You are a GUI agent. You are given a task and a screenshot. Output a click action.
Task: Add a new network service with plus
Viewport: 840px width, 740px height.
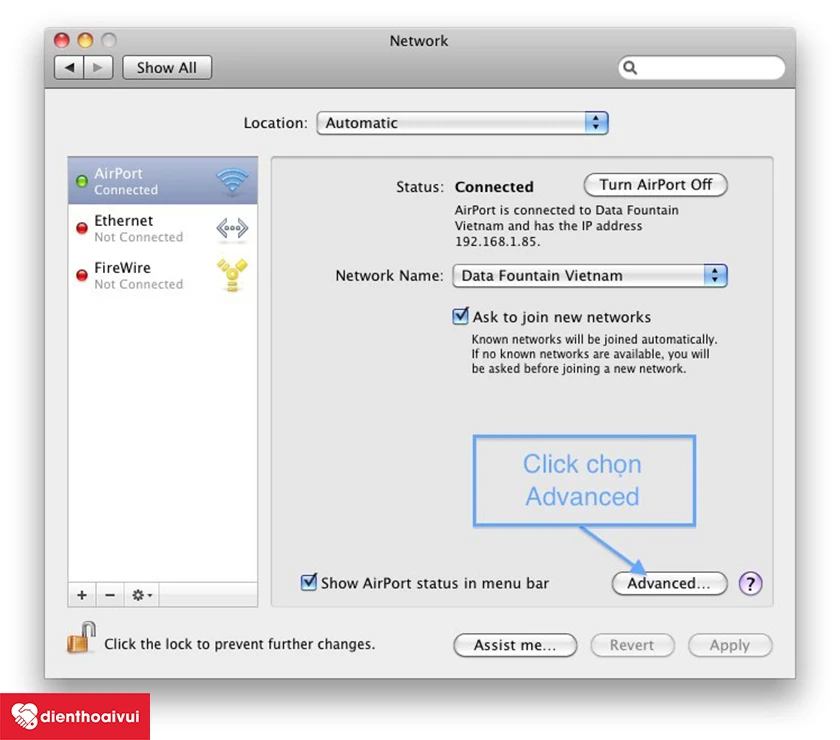click(x=82, y=595)
